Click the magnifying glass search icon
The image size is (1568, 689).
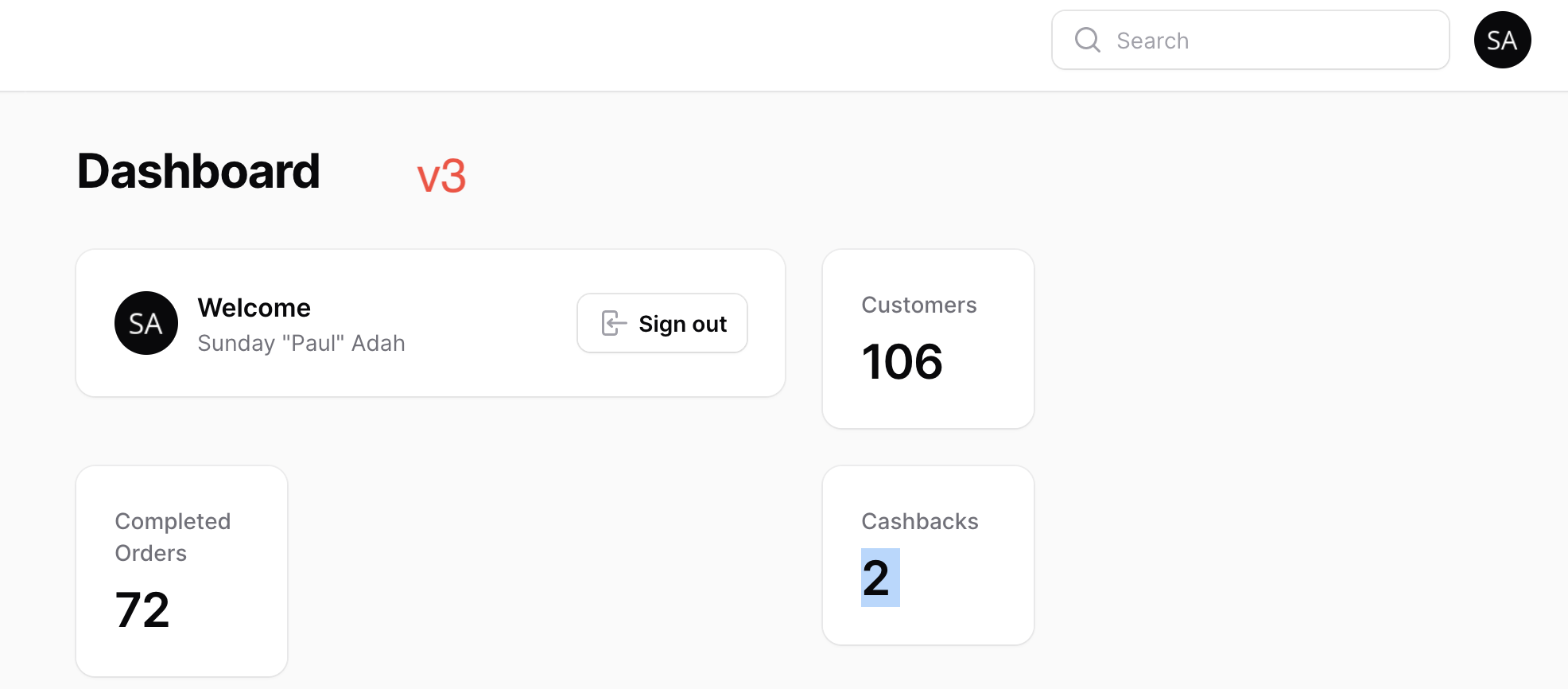[x=1087, y=40]
